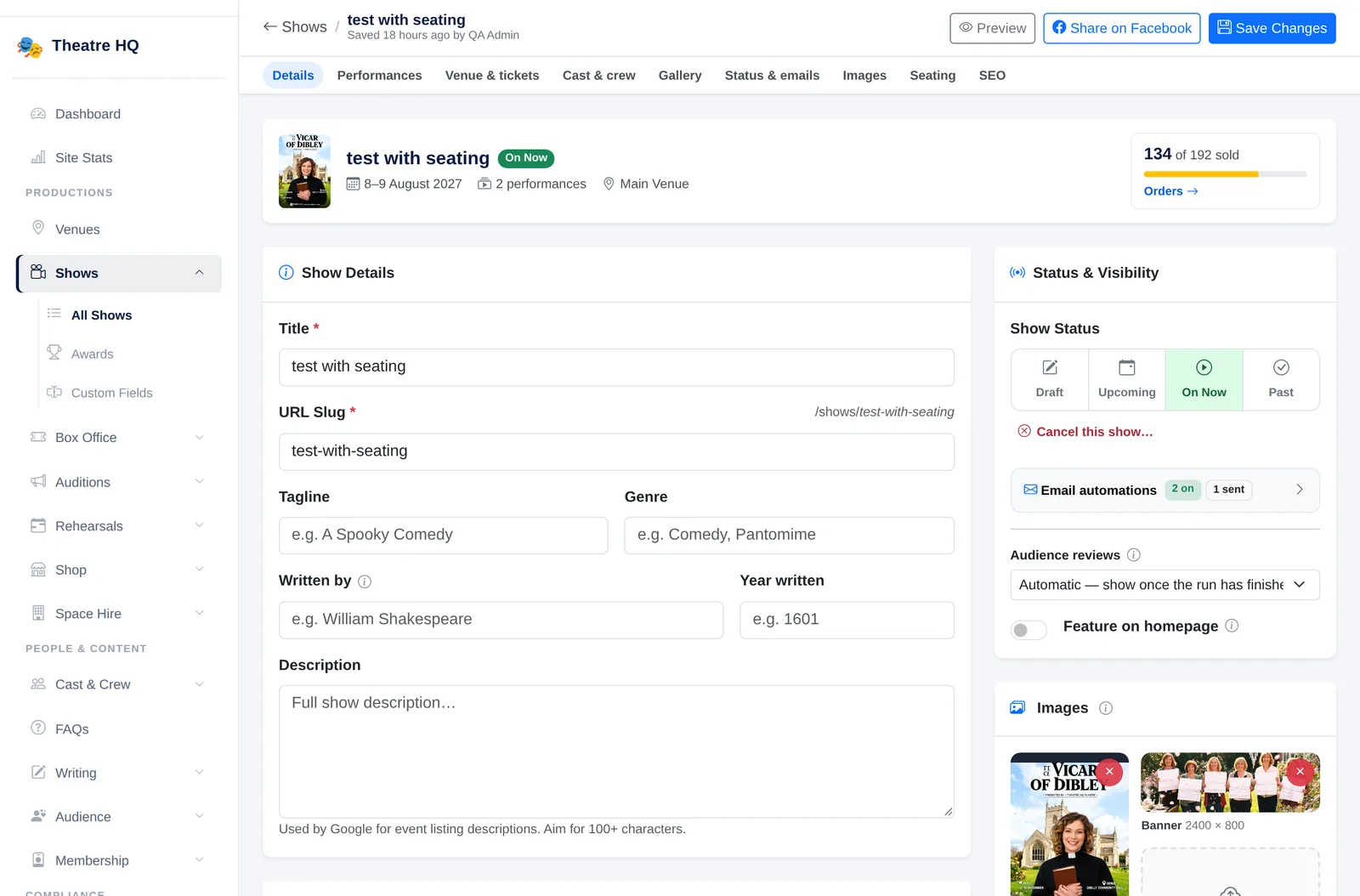Go to the Cast & crew tab

coord(598,76)
